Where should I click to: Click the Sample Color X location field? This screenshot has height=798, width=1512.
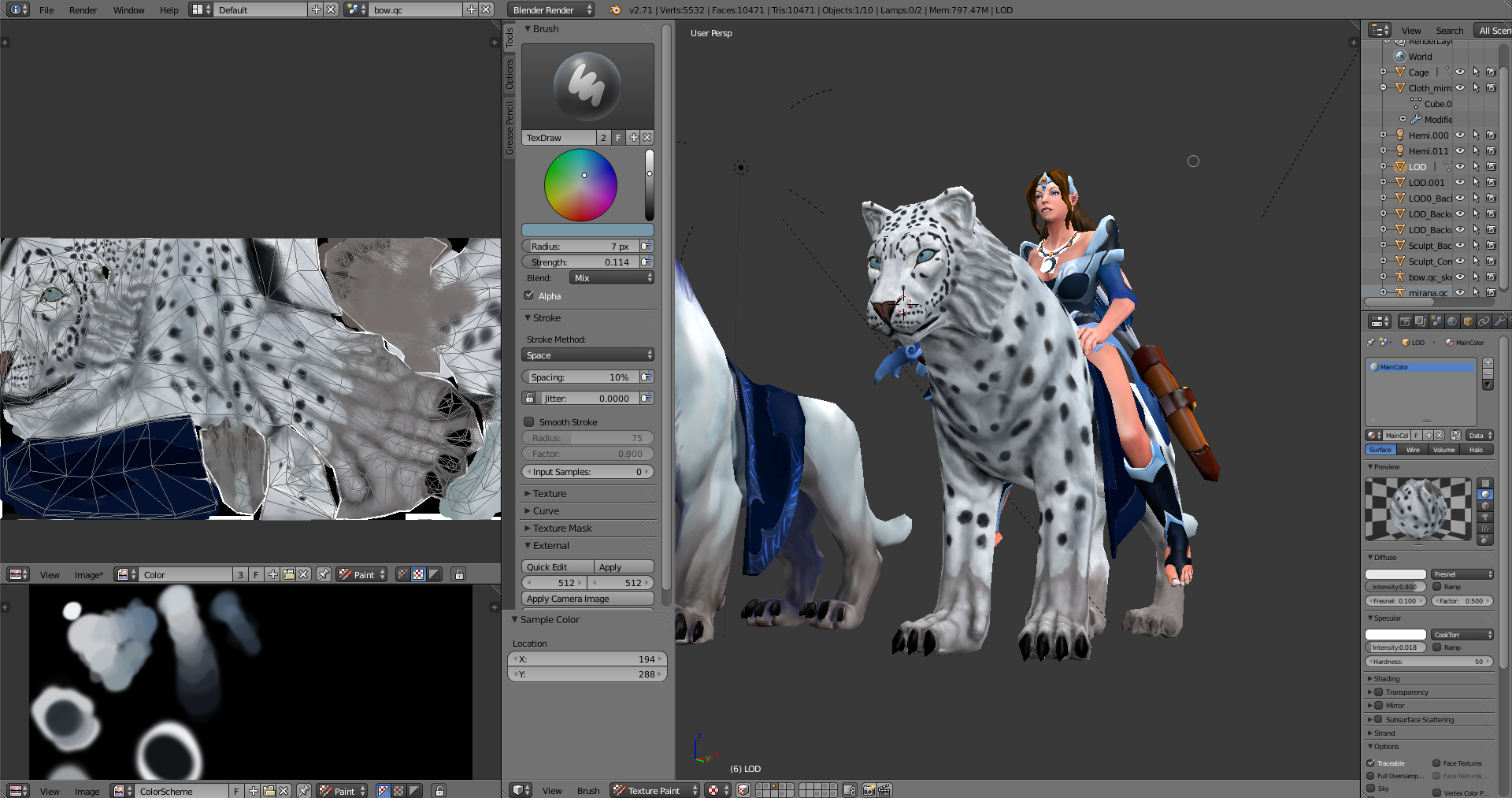[x=587, y=659]
